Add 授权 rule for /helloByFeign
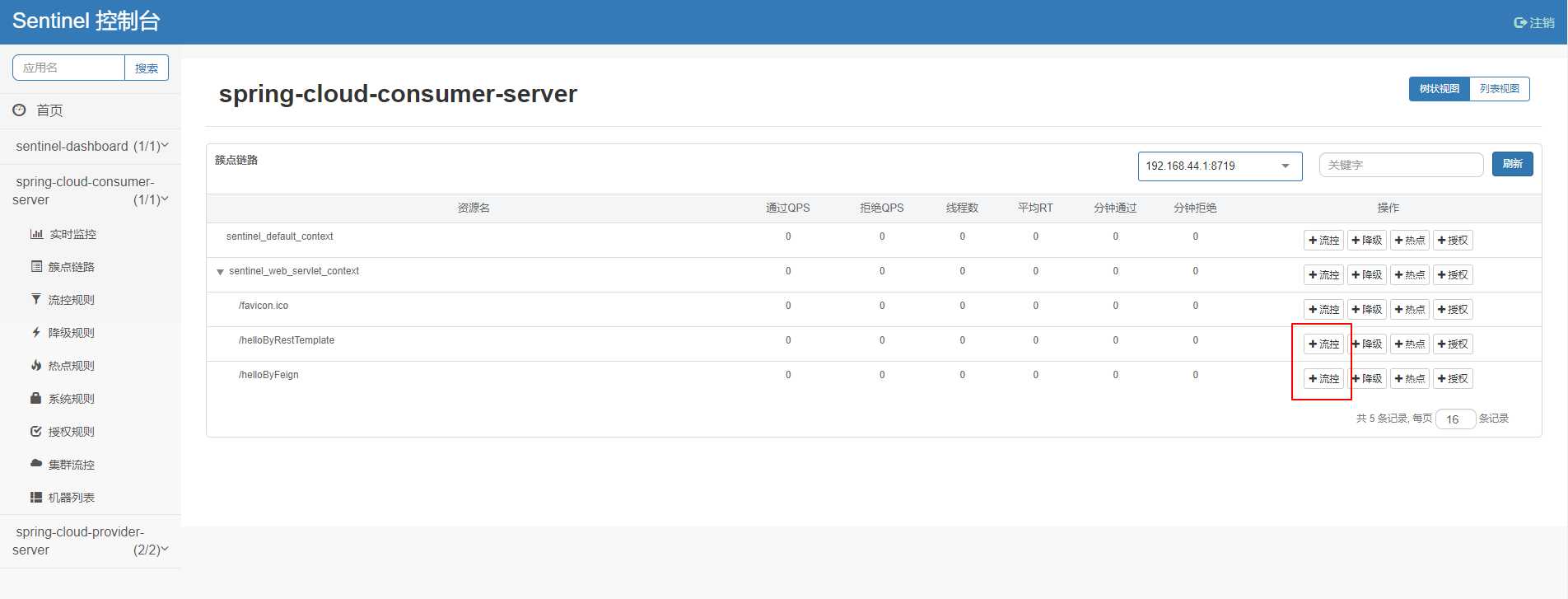 [x=1453, y=379]
